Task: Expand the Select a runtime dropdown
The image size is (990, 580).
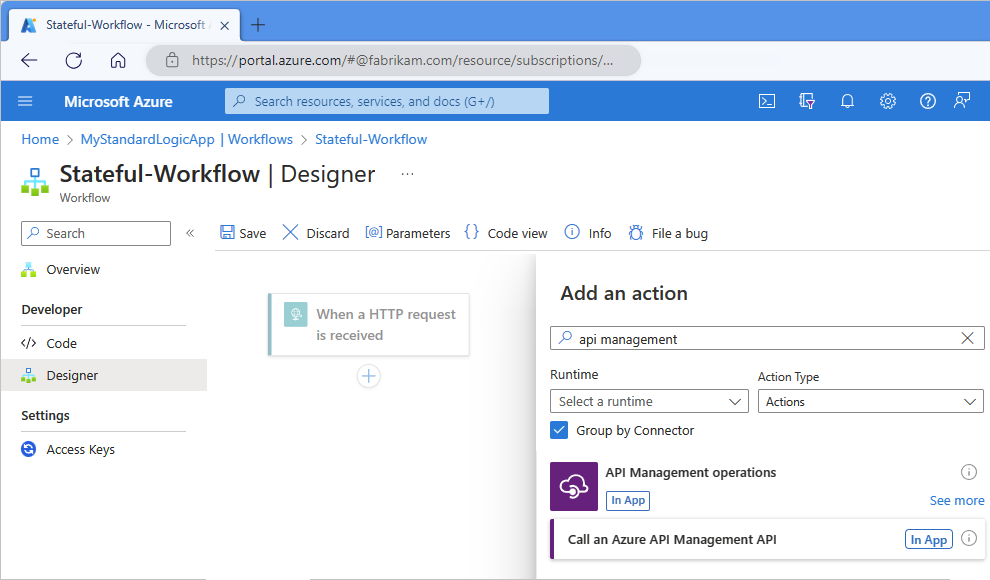Action: 649,401
